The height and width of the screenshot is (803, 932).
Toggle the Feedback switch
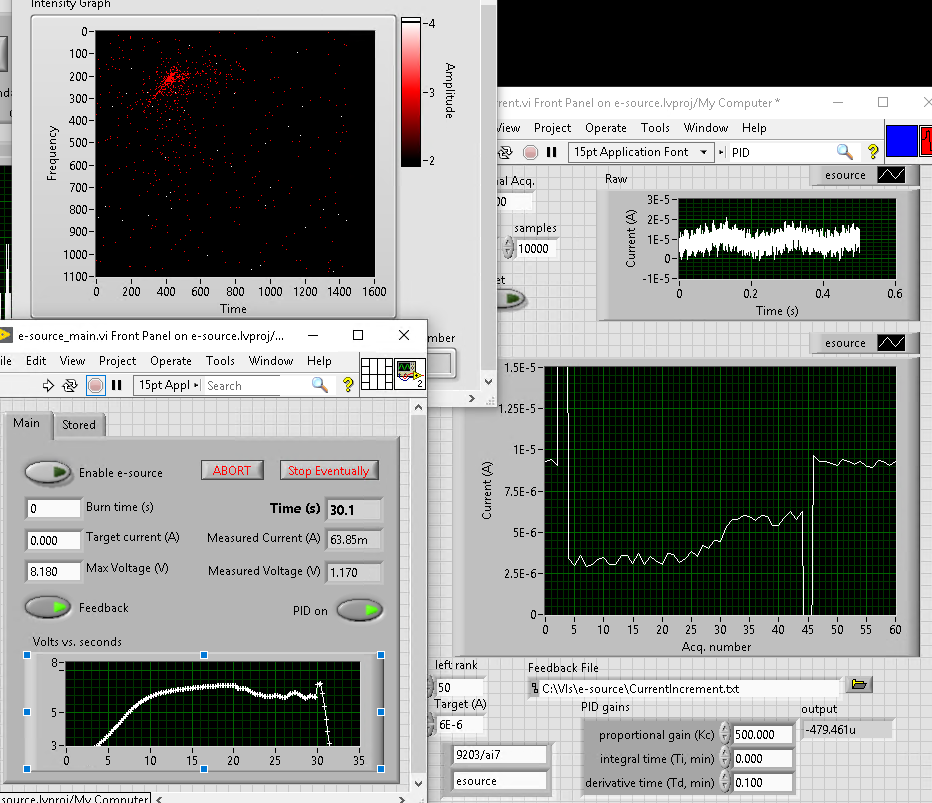49,607
